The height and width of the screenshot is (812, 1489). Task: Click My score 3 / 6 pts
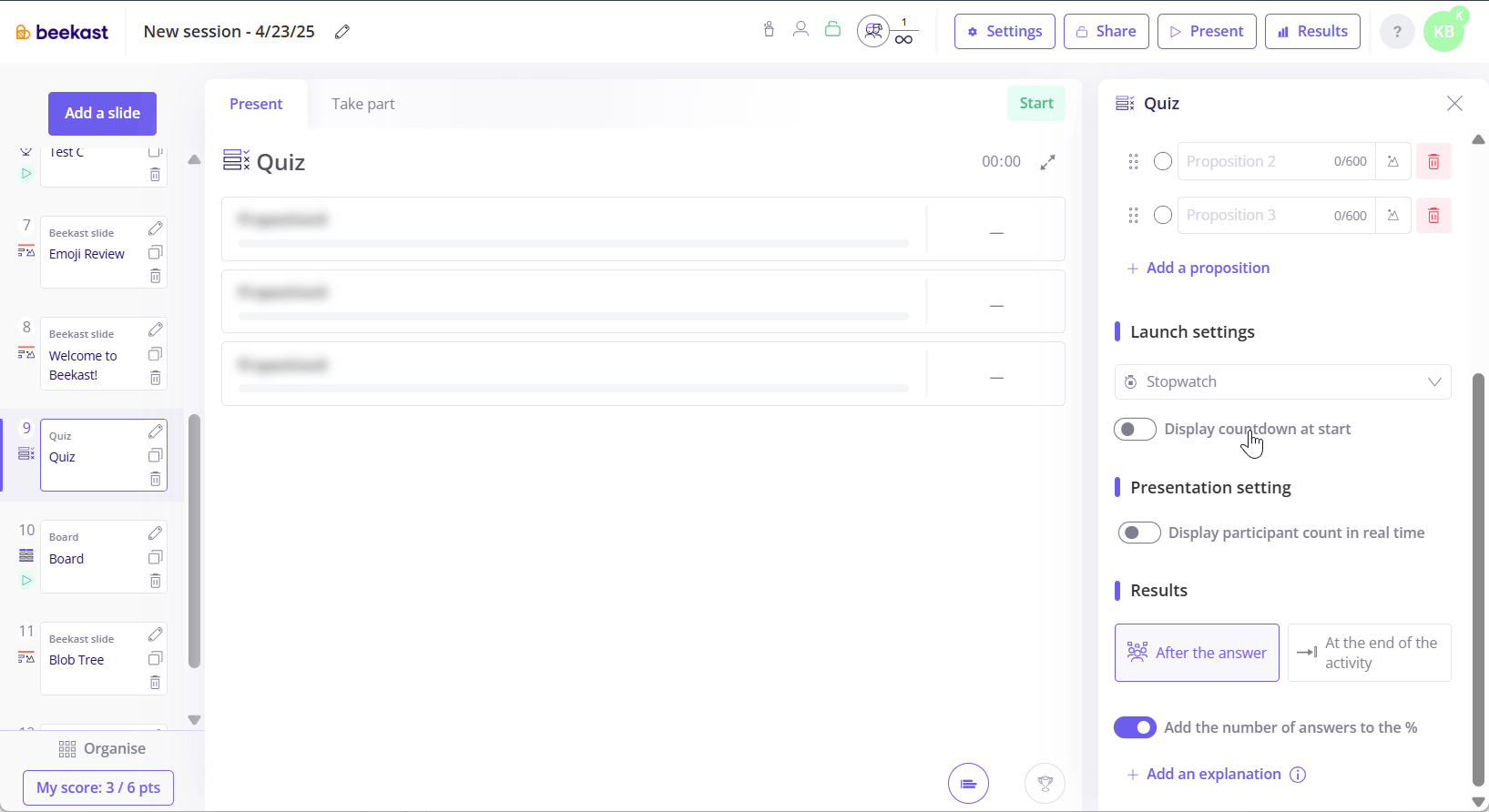click(98, 788)
